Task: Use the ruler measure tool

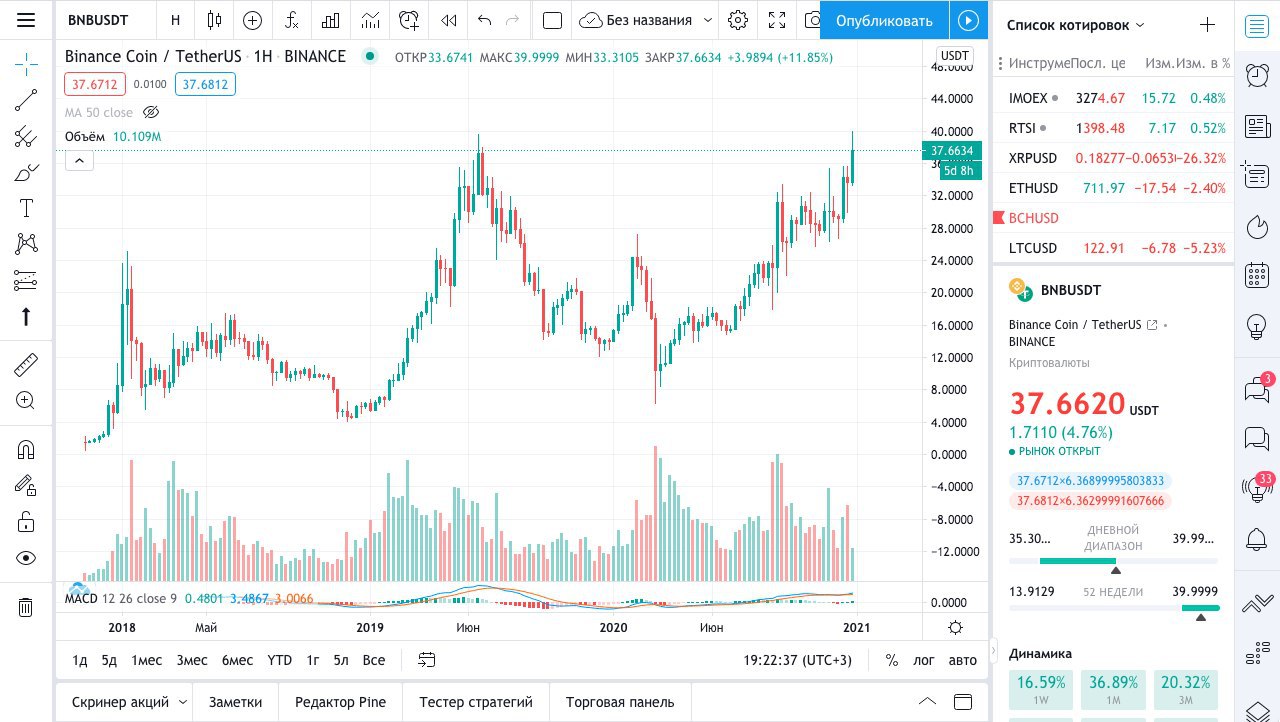Action: coord(26,364)
